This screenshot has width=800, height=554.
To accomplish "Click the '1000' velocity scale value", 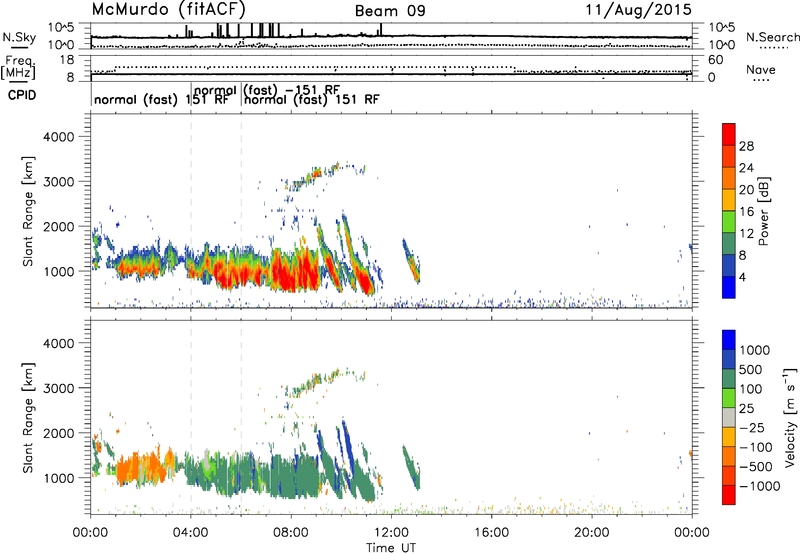I will pyautogui.click(x=755, y=350).
